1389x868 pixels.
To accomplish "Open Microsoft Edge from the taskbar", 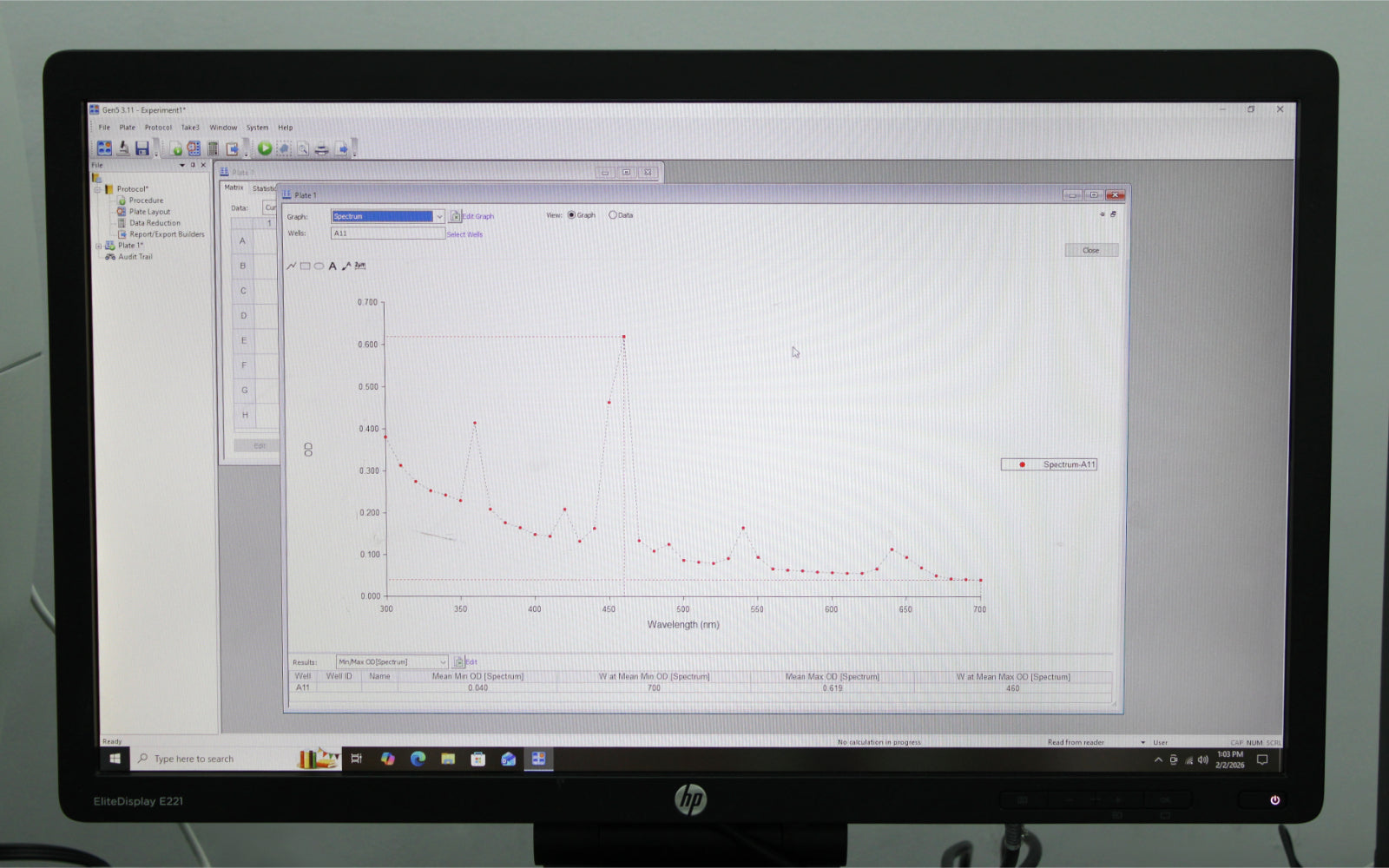I will pyautogui.click(x=418, y=759).
